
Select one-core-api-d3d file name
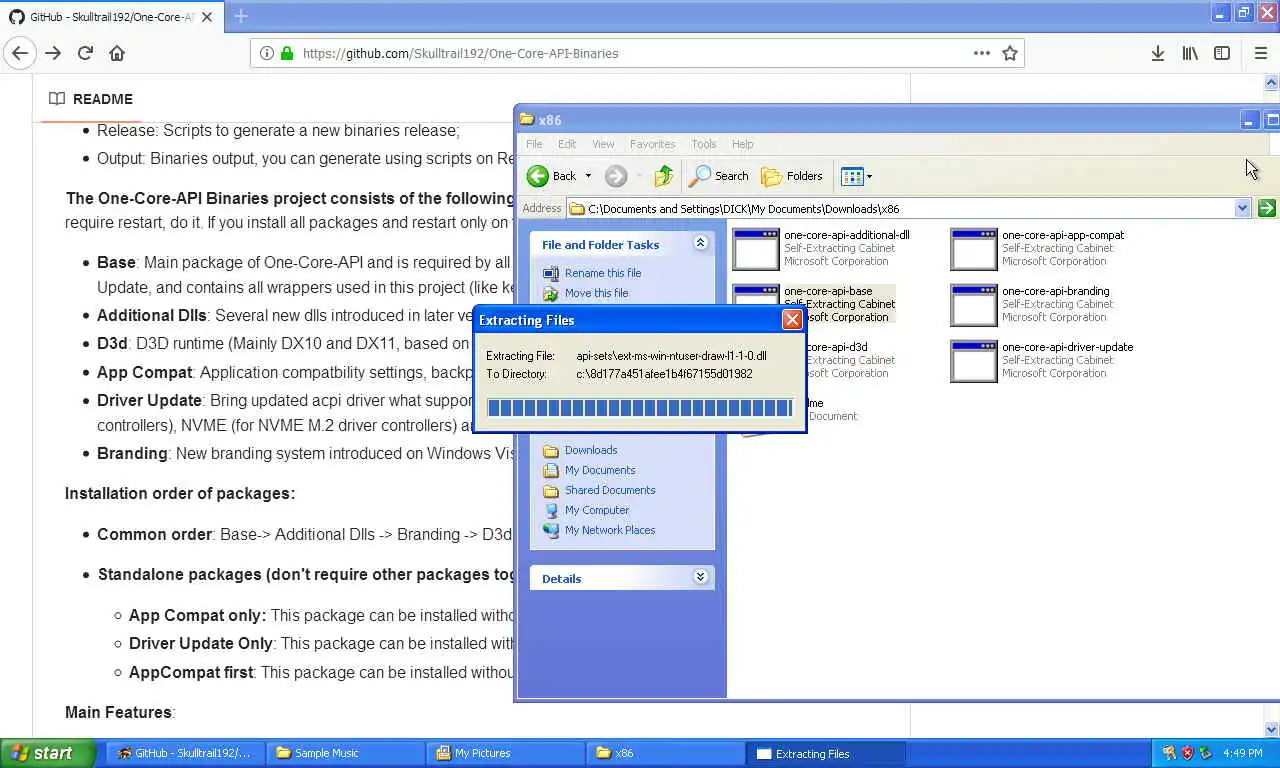click(837, 347)
